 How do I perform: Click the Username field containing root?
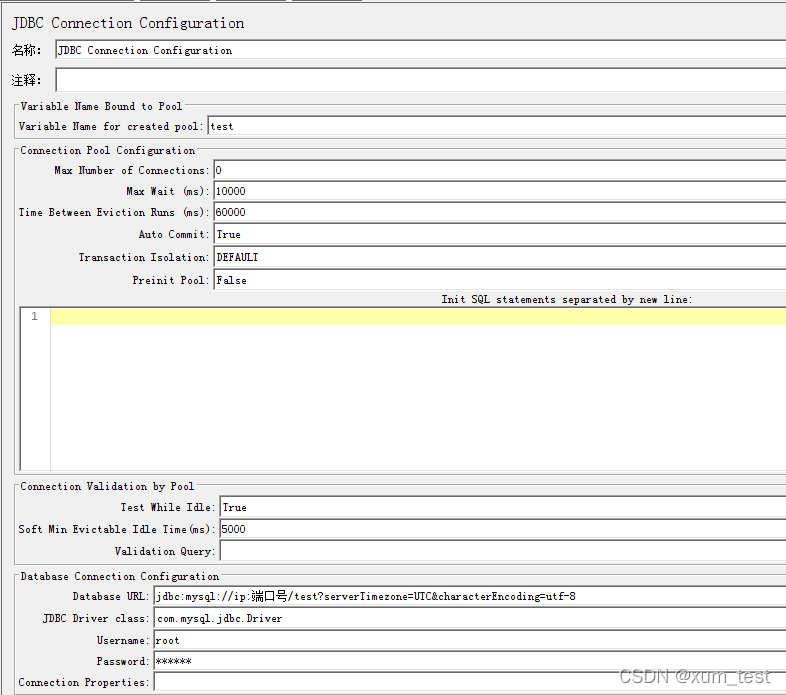[x=470, y=640]
